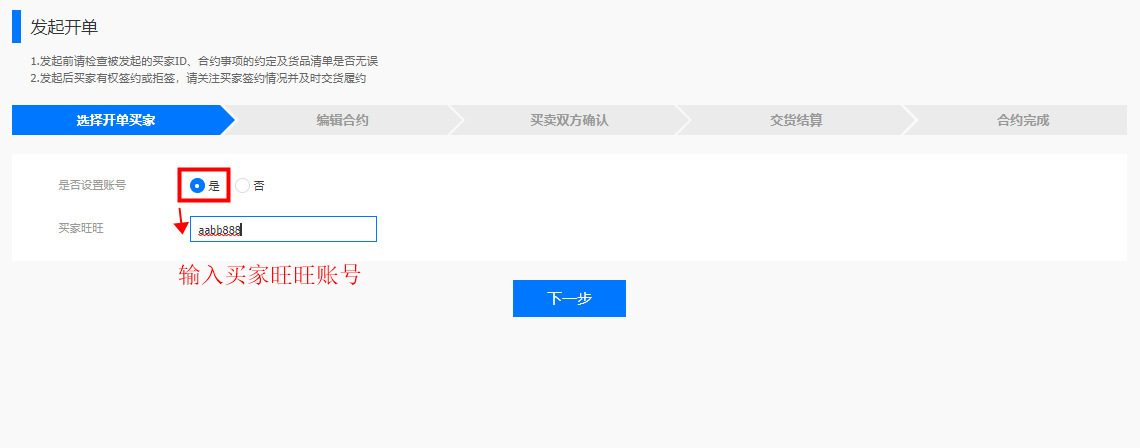Click the blue bar beside 发起开单 title

click(x=16, y=27)
